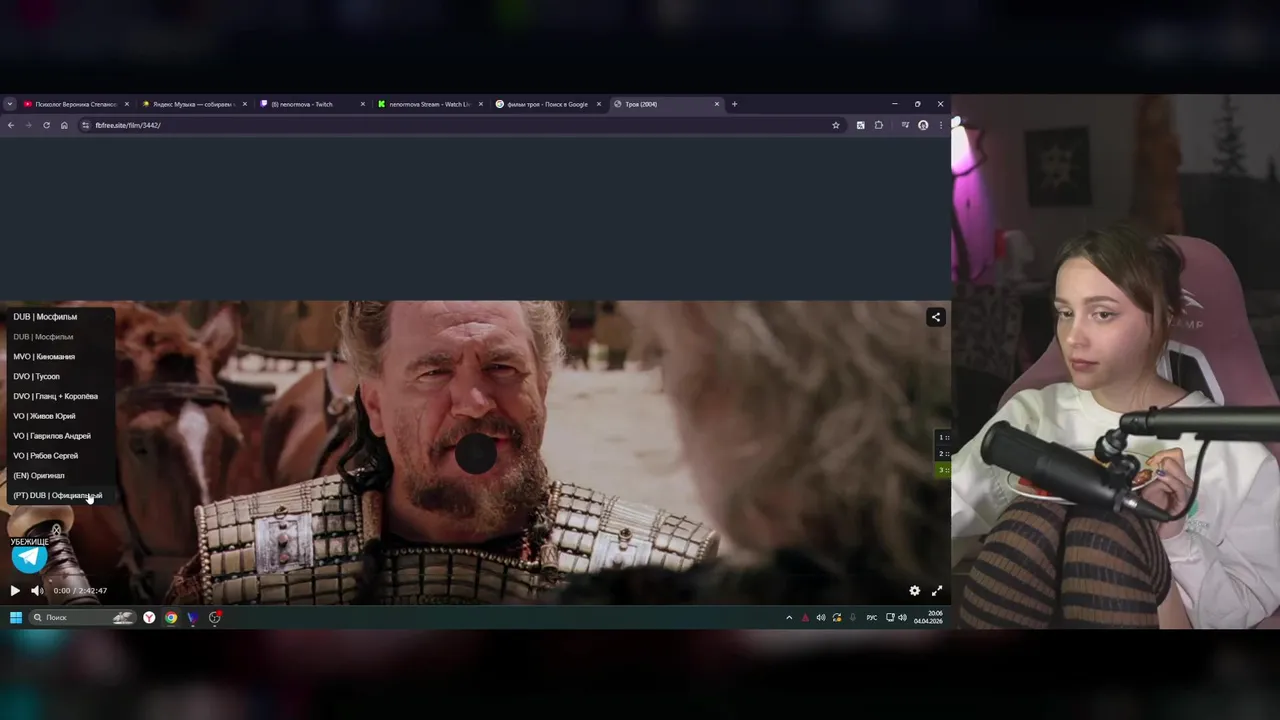Select source 2 on player edge
Image resolution: width=1280 pixels, height=720 pixels.
[x=943, y=454]
